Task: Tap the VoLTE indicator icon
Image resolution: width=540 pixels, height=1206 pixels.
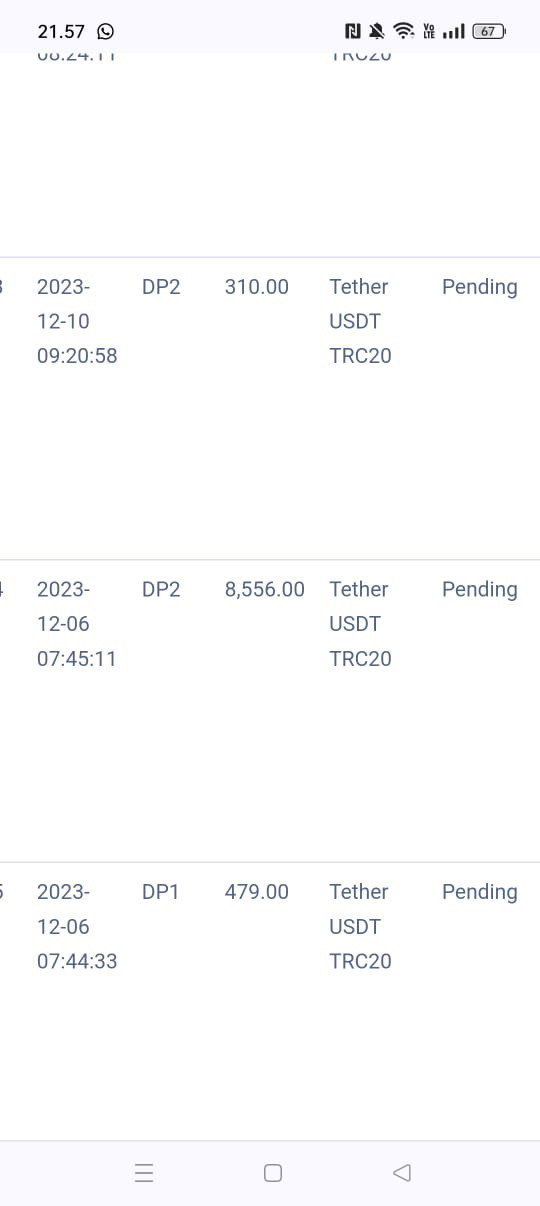Action: (x=430, y=31)
